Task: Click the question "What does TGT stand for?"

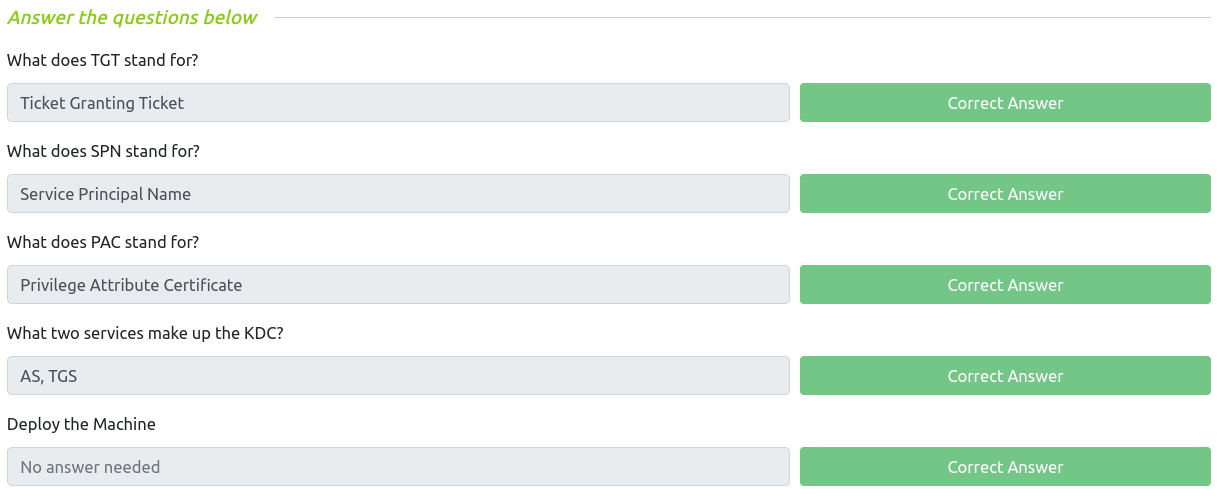Action: pyautogui.click(x=103, y=60)
